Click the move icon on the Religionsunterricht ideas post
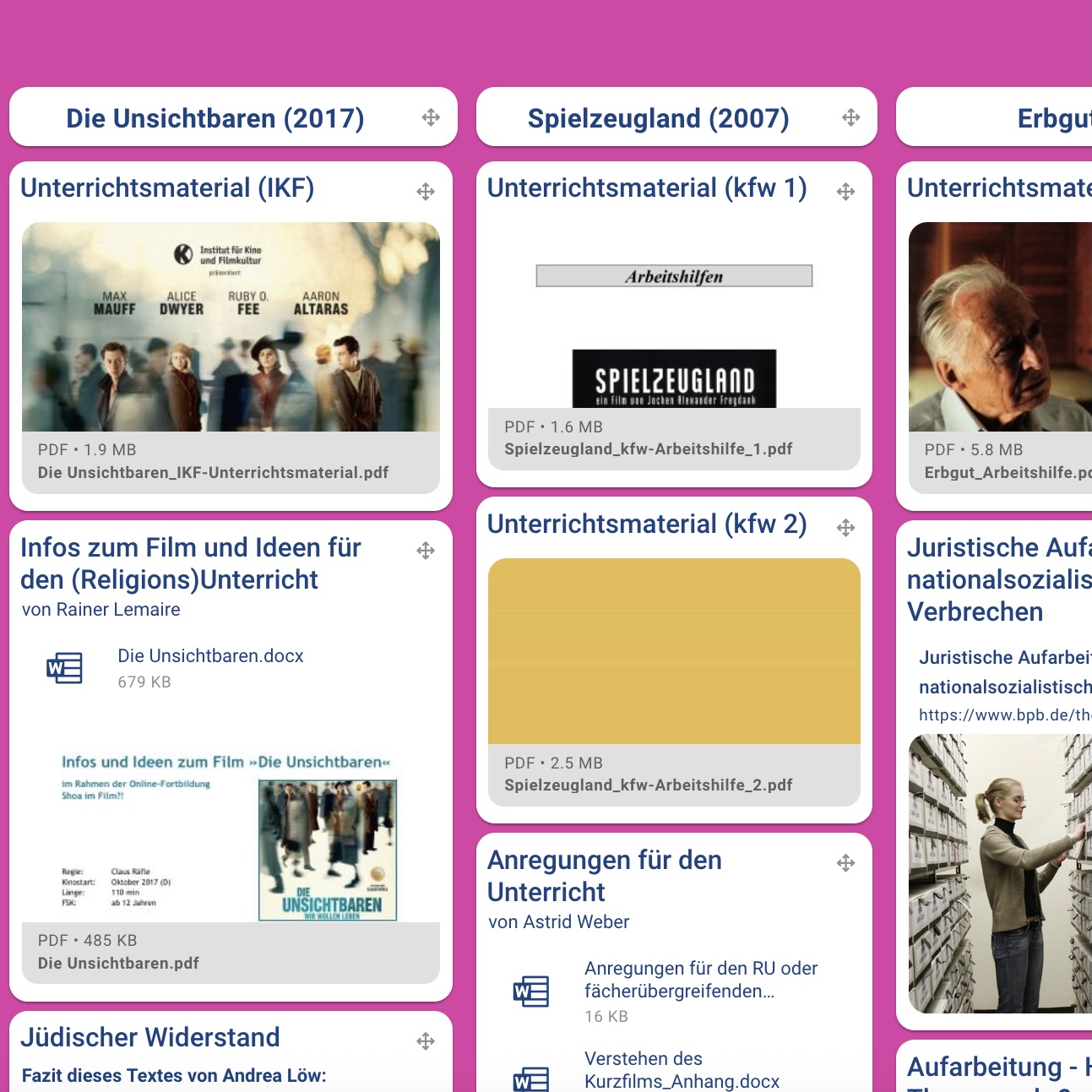Viewport: 1092px width, 1092px height. (426, 550)
